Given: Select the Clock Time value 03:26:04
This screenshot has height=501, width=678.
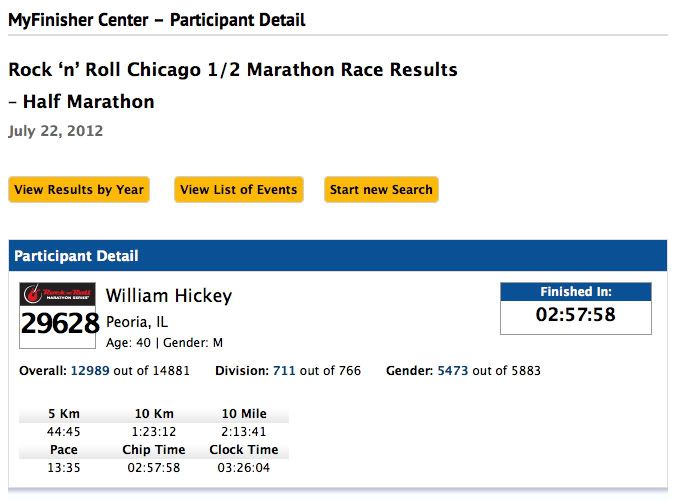Looking at the screenshot, I should pos(244,468).
